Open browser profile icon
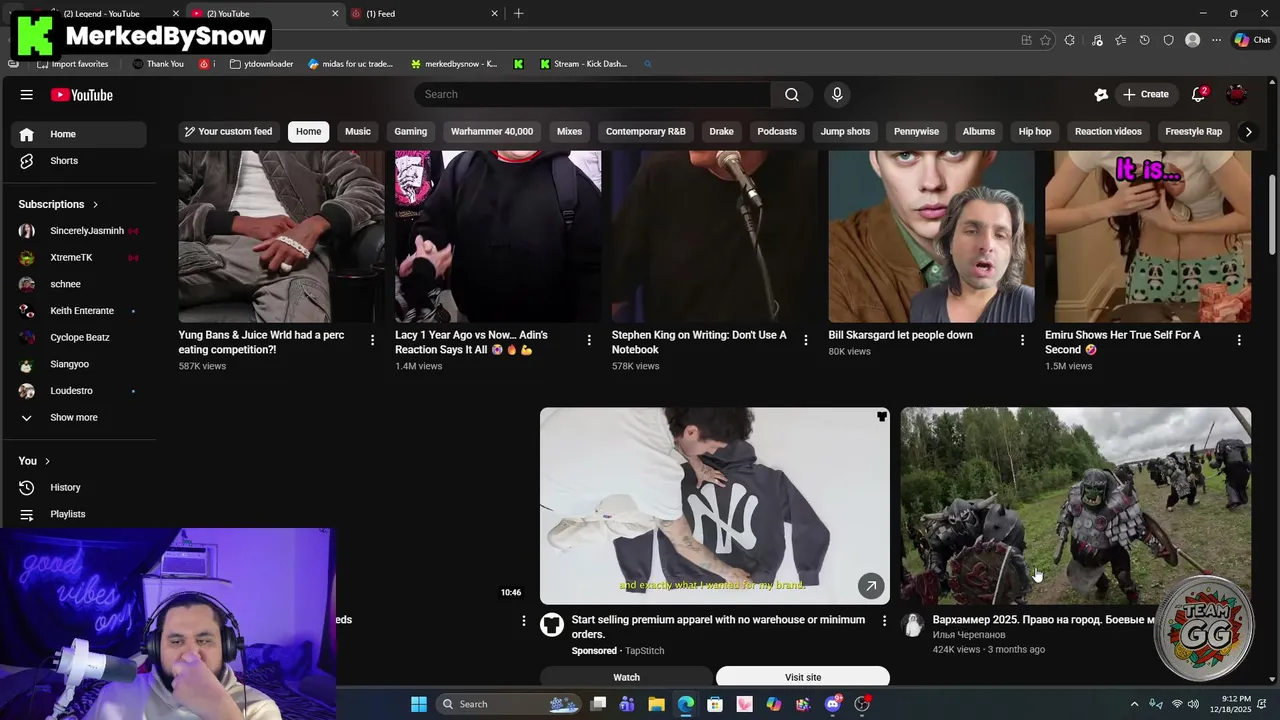This screenshot has width=1280, height=720. click(x=1192, y=40)
